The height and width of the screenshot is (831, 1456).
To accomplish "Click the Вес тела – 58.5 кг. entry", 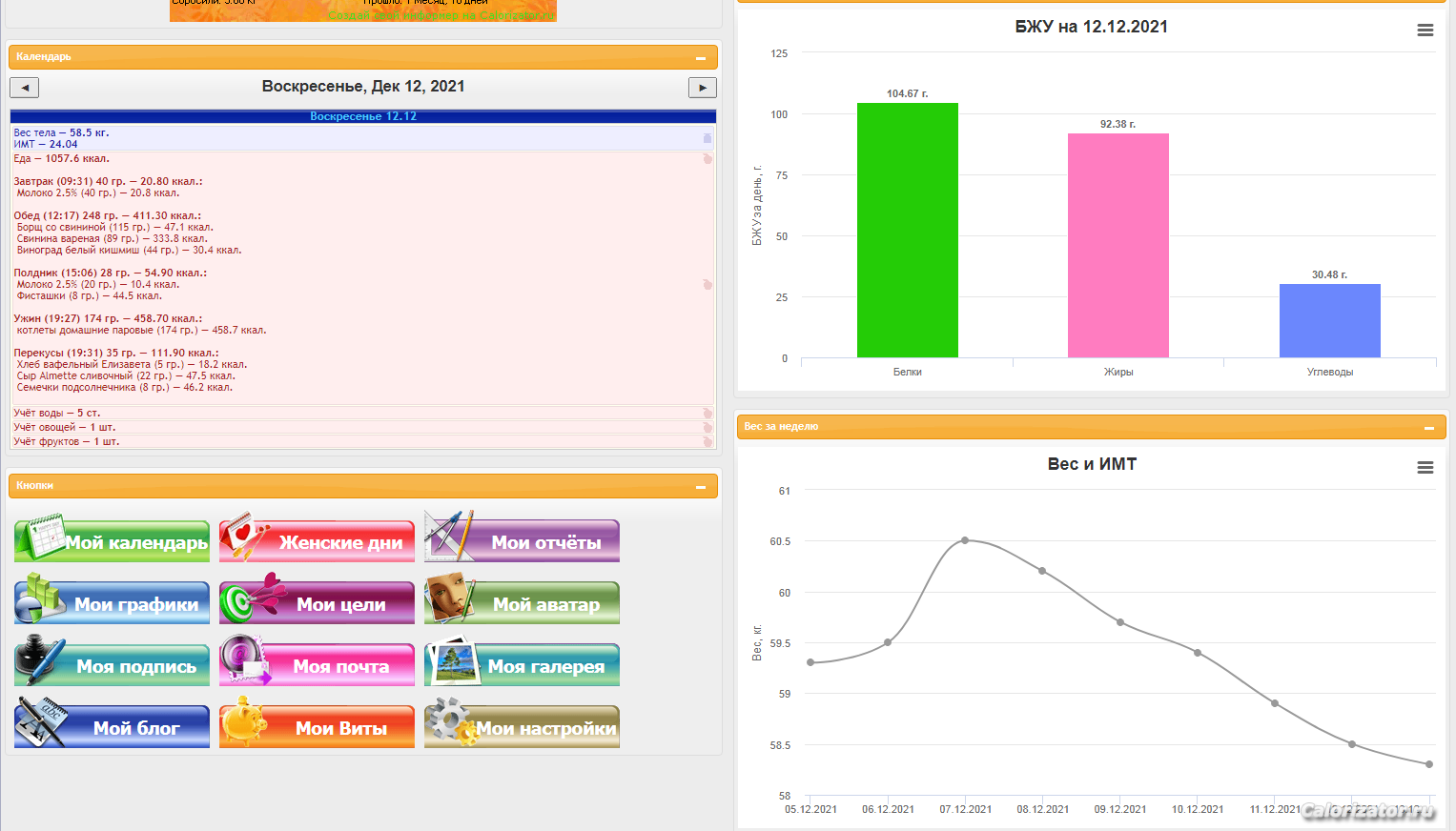I will (x=61, y=132).
